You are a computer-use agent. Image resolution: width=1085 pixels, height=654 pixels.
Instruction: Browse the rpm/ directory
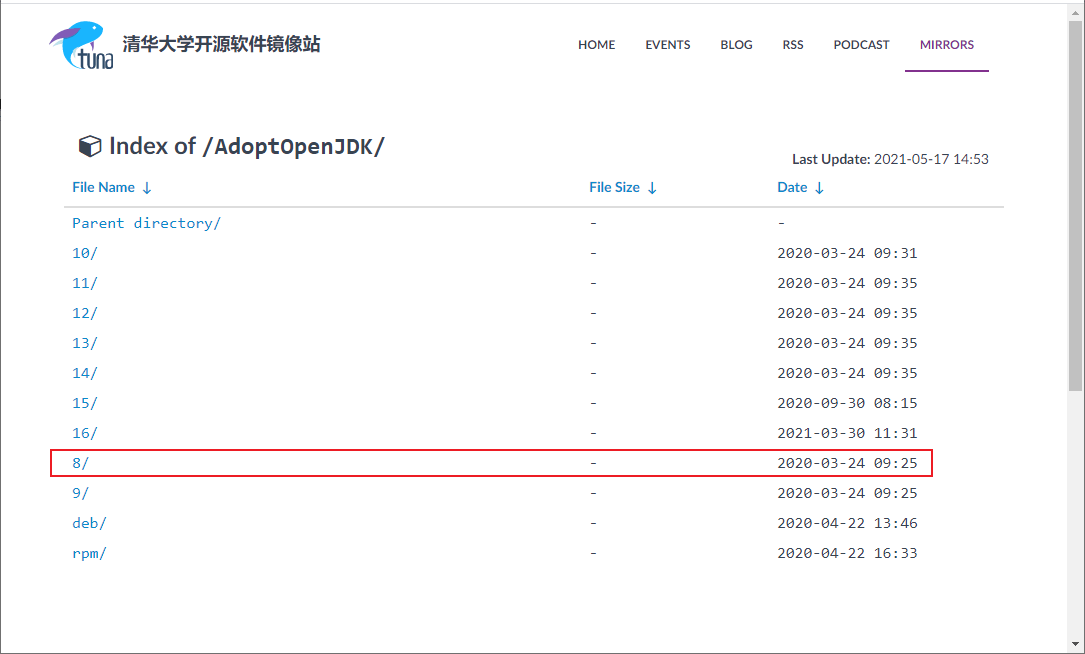(89, 553)
